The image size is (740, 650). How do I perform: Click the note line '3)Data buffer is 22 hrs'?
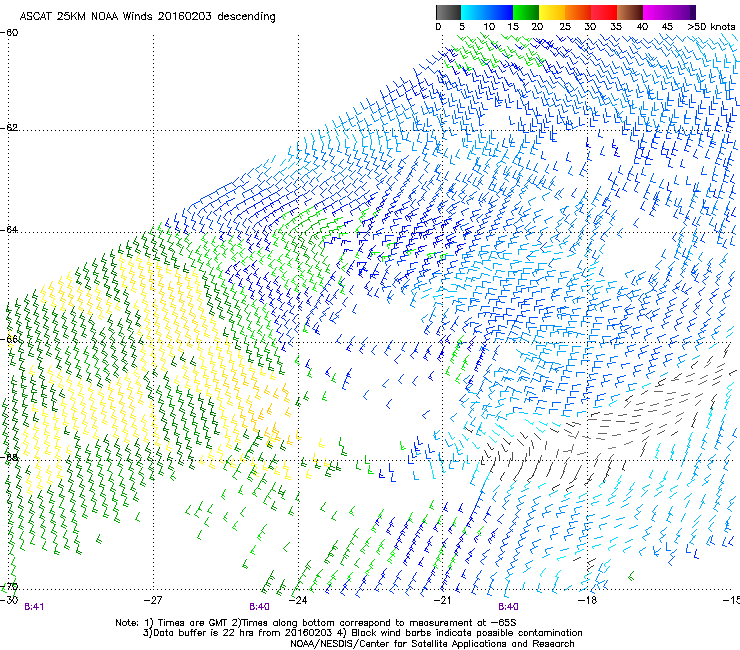363,633
